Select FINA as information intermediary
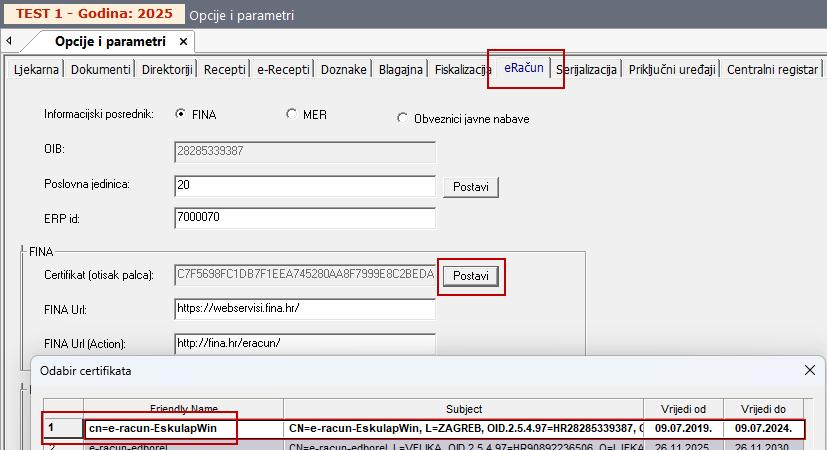 181,114
